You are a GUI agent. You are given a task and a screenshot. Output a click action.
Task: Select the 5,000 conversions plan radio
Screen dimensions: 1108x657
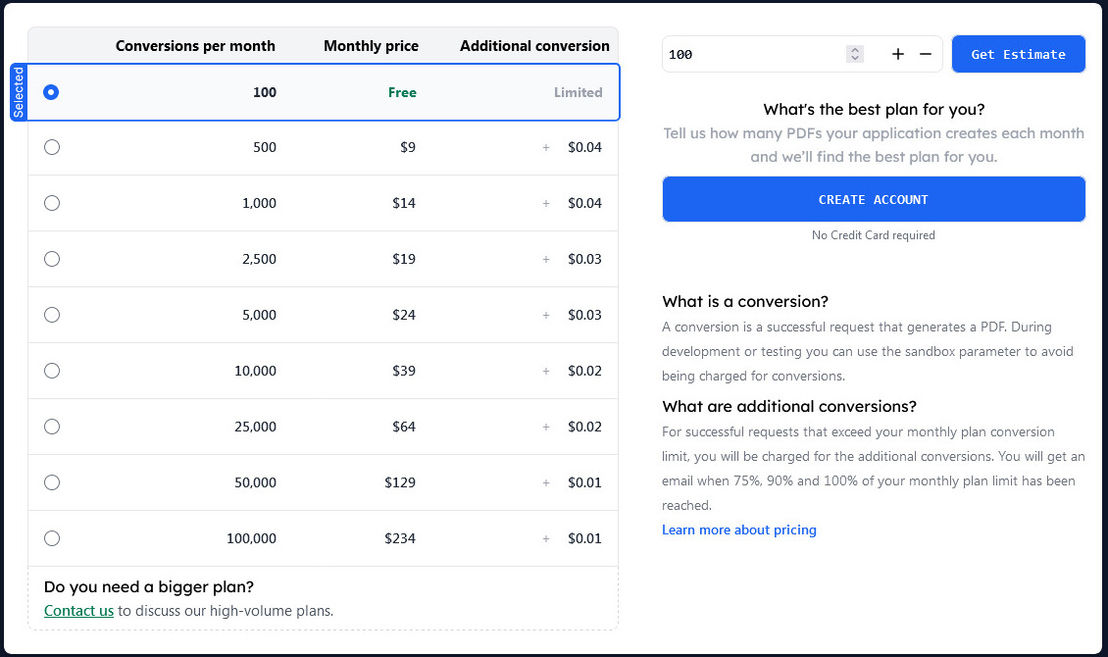click(52, 314)
